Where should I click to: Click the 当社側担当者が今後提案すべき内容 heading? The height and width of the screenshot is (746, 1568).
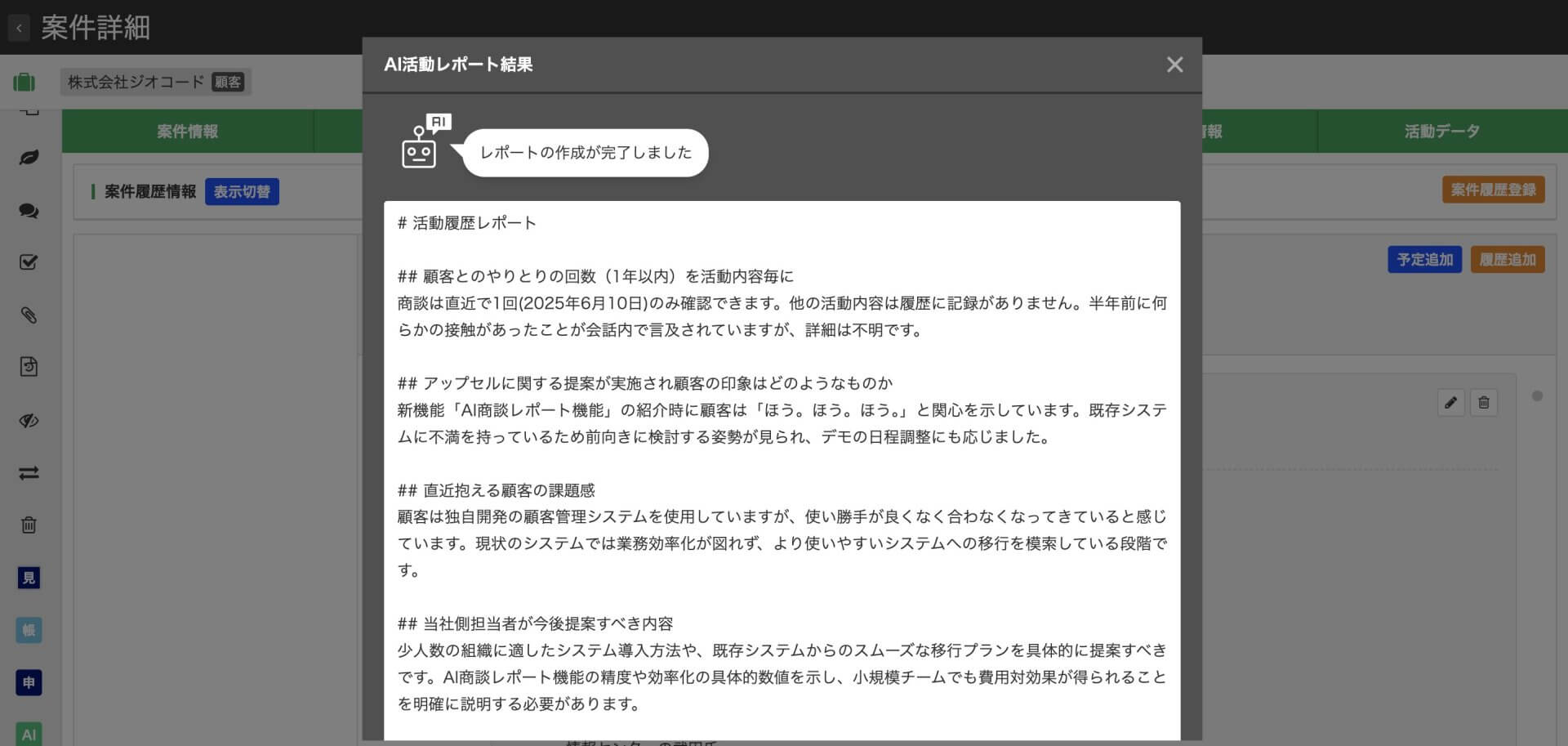(535, 623)
